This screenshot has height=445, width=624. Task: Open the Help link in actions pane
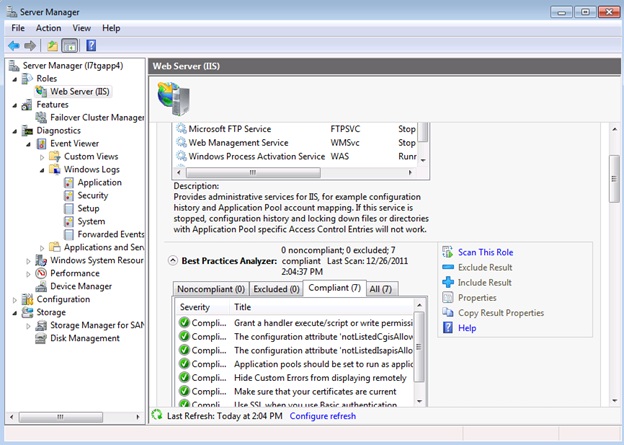pyautogui.click(x=467, y=328)
